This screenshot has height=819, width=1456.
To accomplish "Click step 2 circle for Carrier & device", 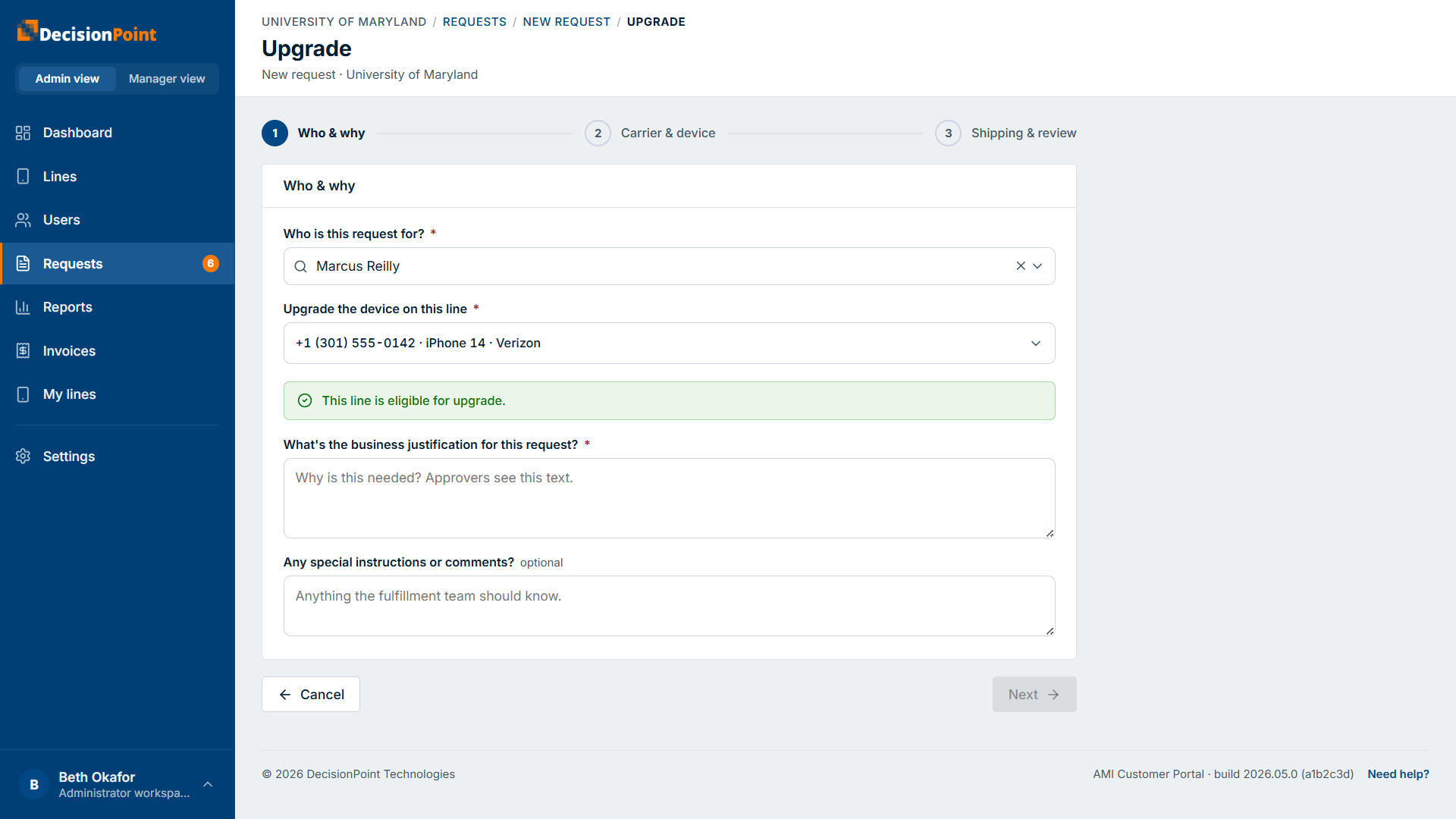I will tap(598, 133).
